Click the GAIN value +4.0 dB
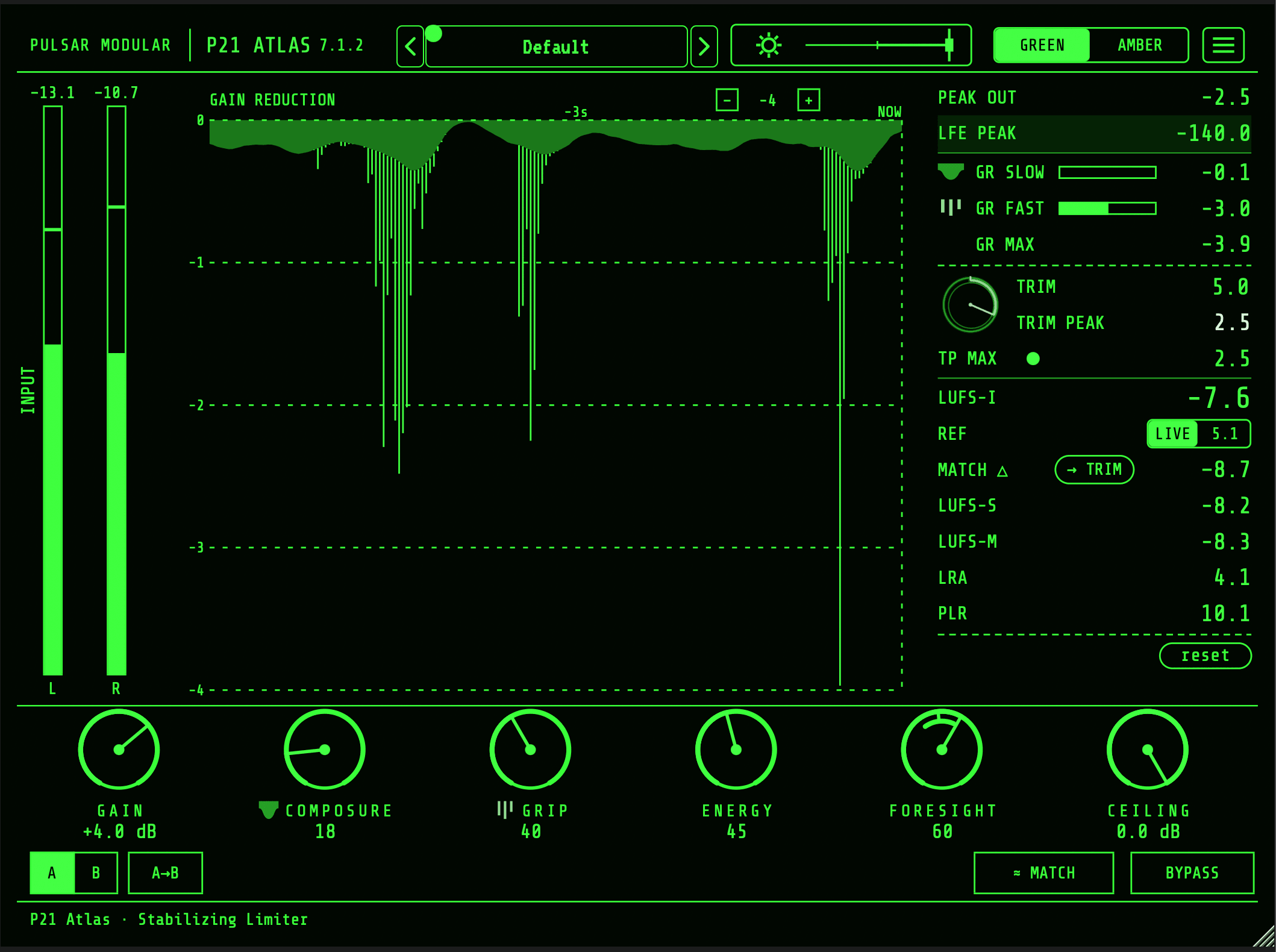Image resolution: width=1276 pixels, height=952 pixels. (120, 832)
